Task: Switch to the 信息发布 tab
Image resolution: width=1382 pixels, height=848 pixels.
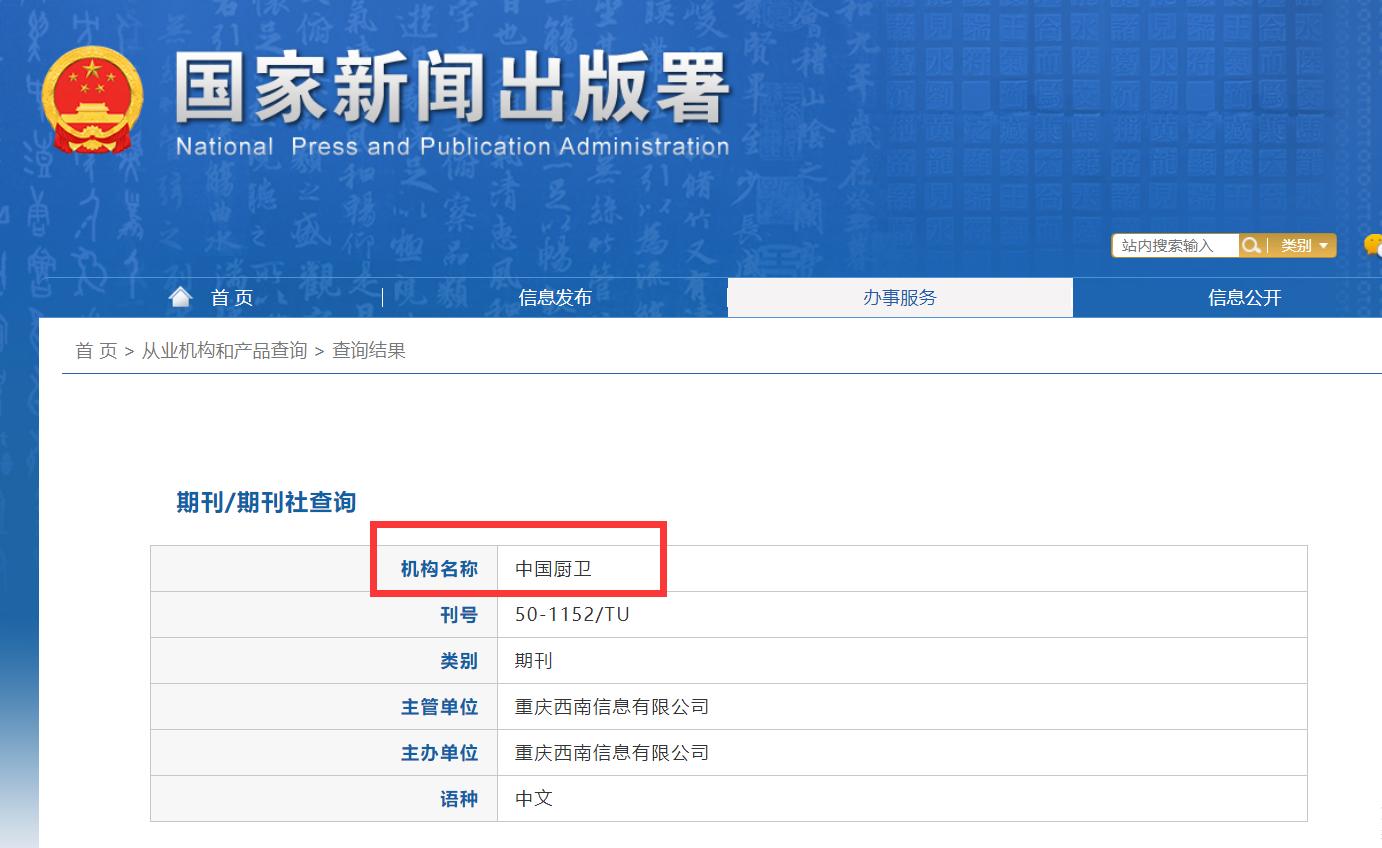Action: coord(554,297)
